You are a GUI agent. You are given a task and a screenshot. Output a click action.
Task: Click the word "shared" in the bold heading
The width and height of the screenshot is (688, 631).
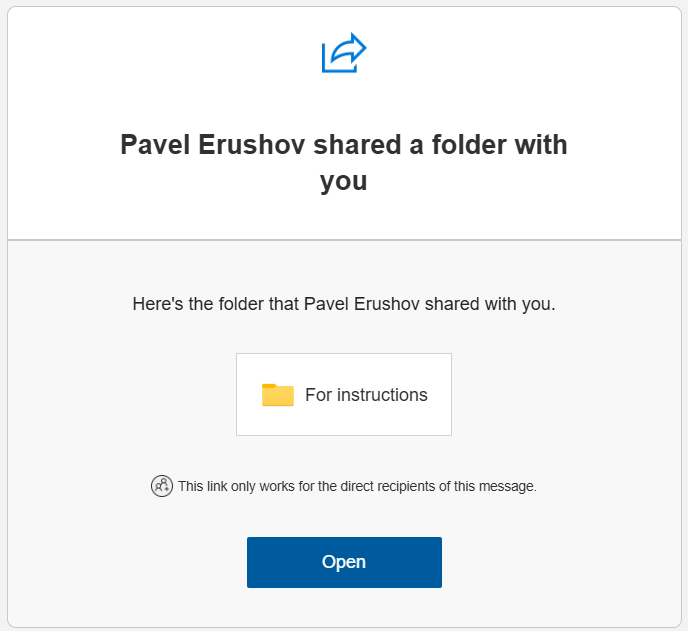pyautogui.click(x=357, y=145)
